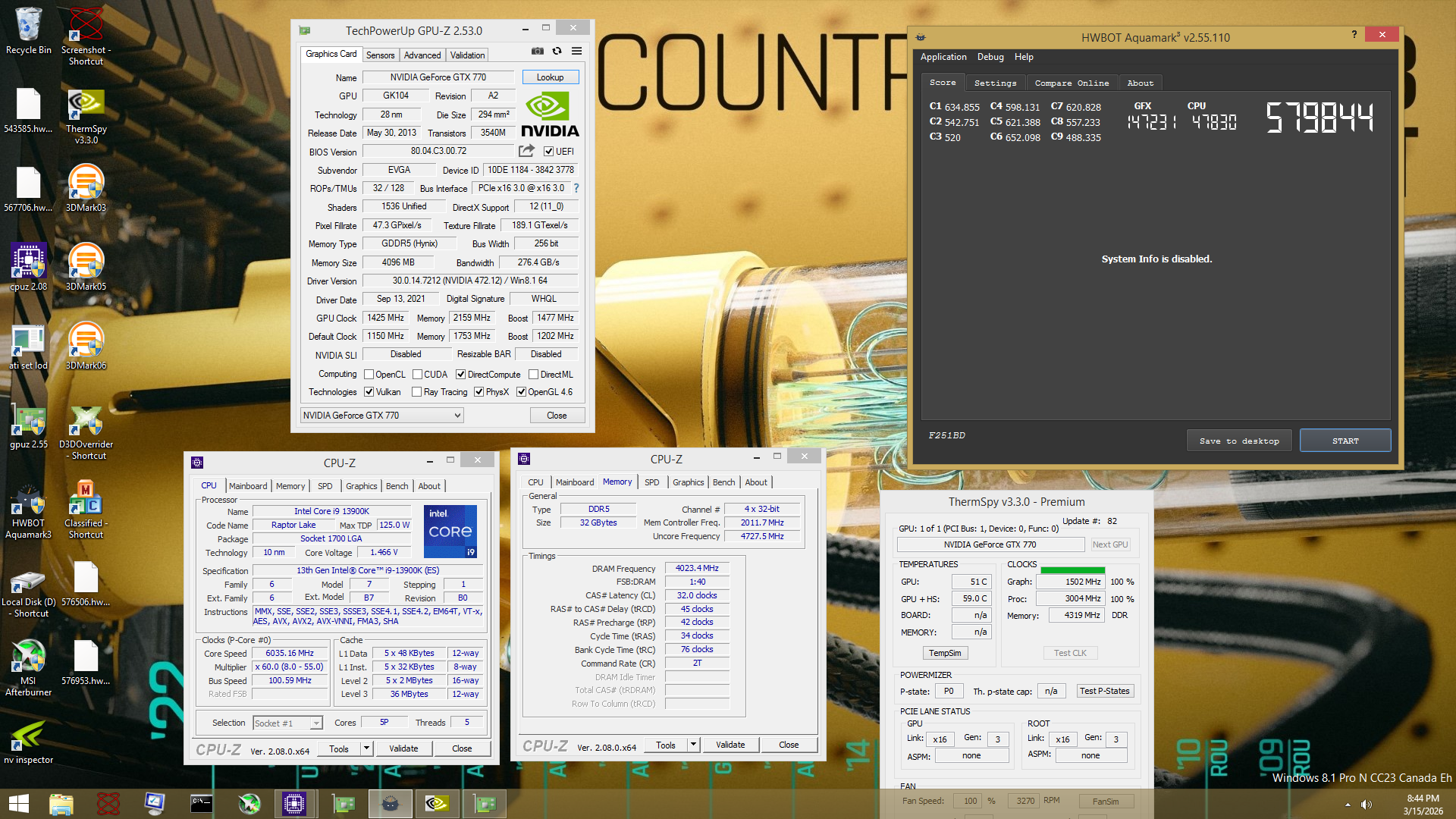Screen dimensions: 1456x819
Task: Open the Aquamark Settings tab
Action: pyautogui.click(x=995, y=83)
